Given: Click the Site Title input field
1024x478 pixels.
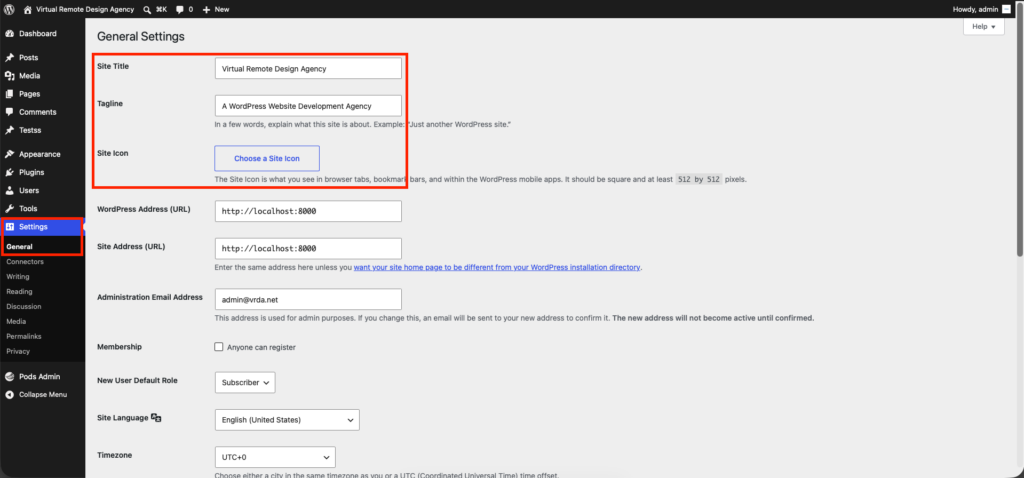Looking at the screenshot, I should pyautogui.click(x=308, y=69).
